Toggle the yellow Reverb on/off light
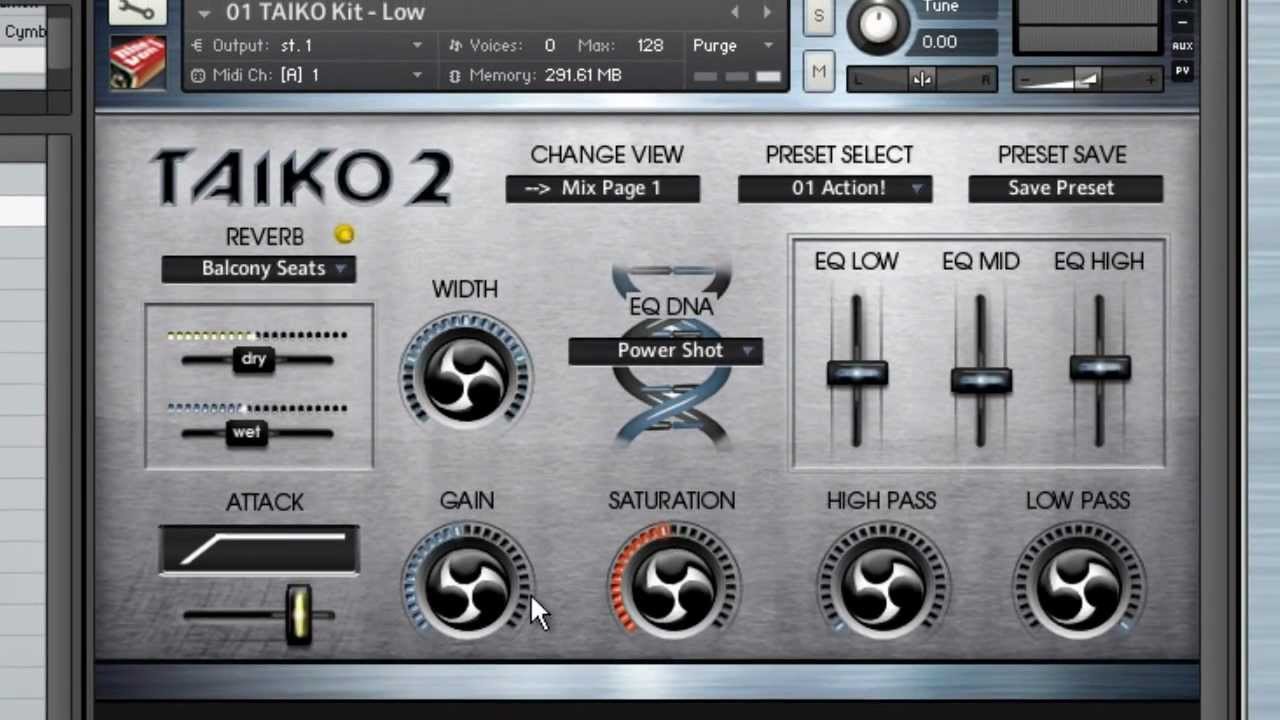Image resolution: width=1280 pixels, height=720 pixels. pyautogui.click(x=344, y=235)
